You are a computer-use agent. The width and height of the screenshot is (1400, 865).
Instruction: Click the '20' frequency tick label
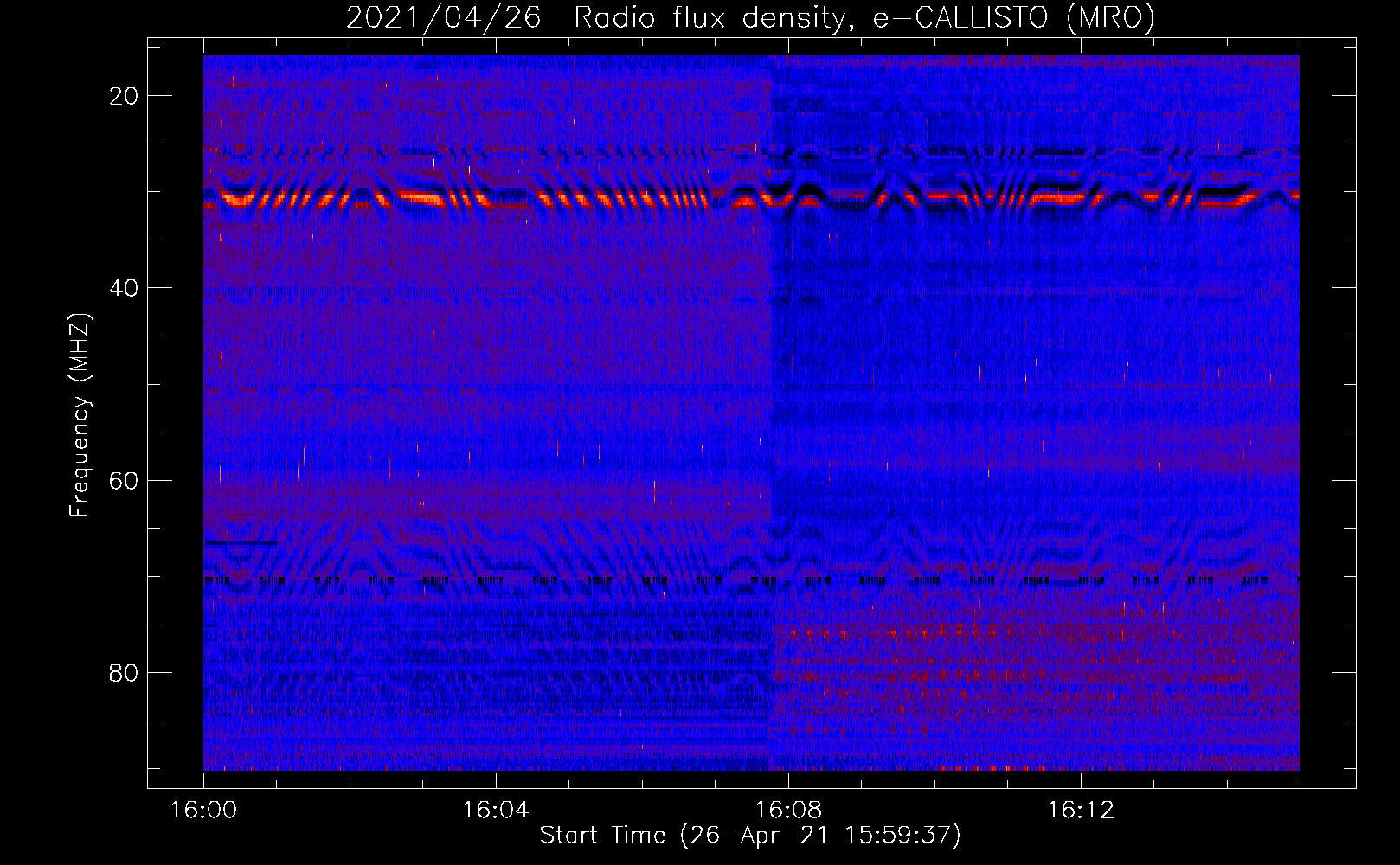pyautogui.click(x=125, y=96)
